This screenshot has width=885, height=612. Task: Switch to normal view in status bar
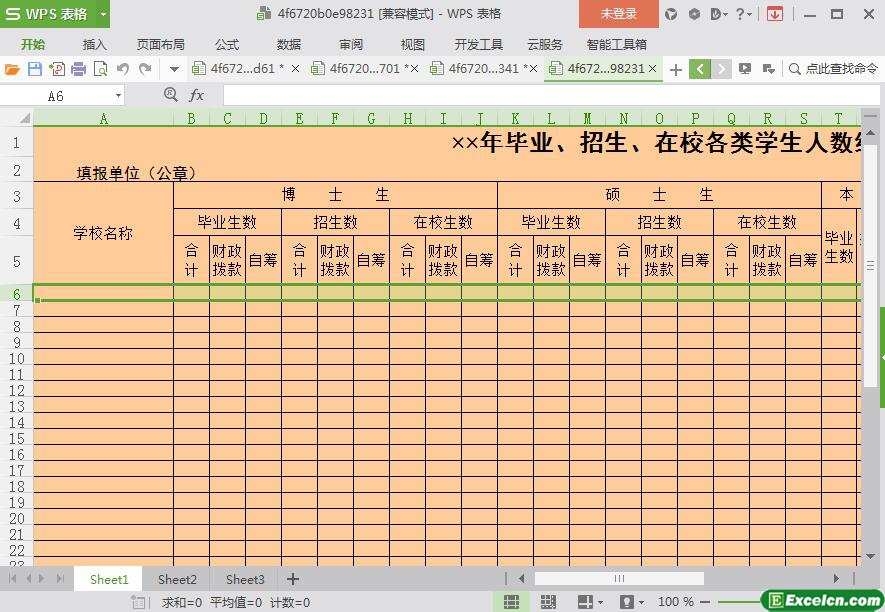[x=511, y=602]
